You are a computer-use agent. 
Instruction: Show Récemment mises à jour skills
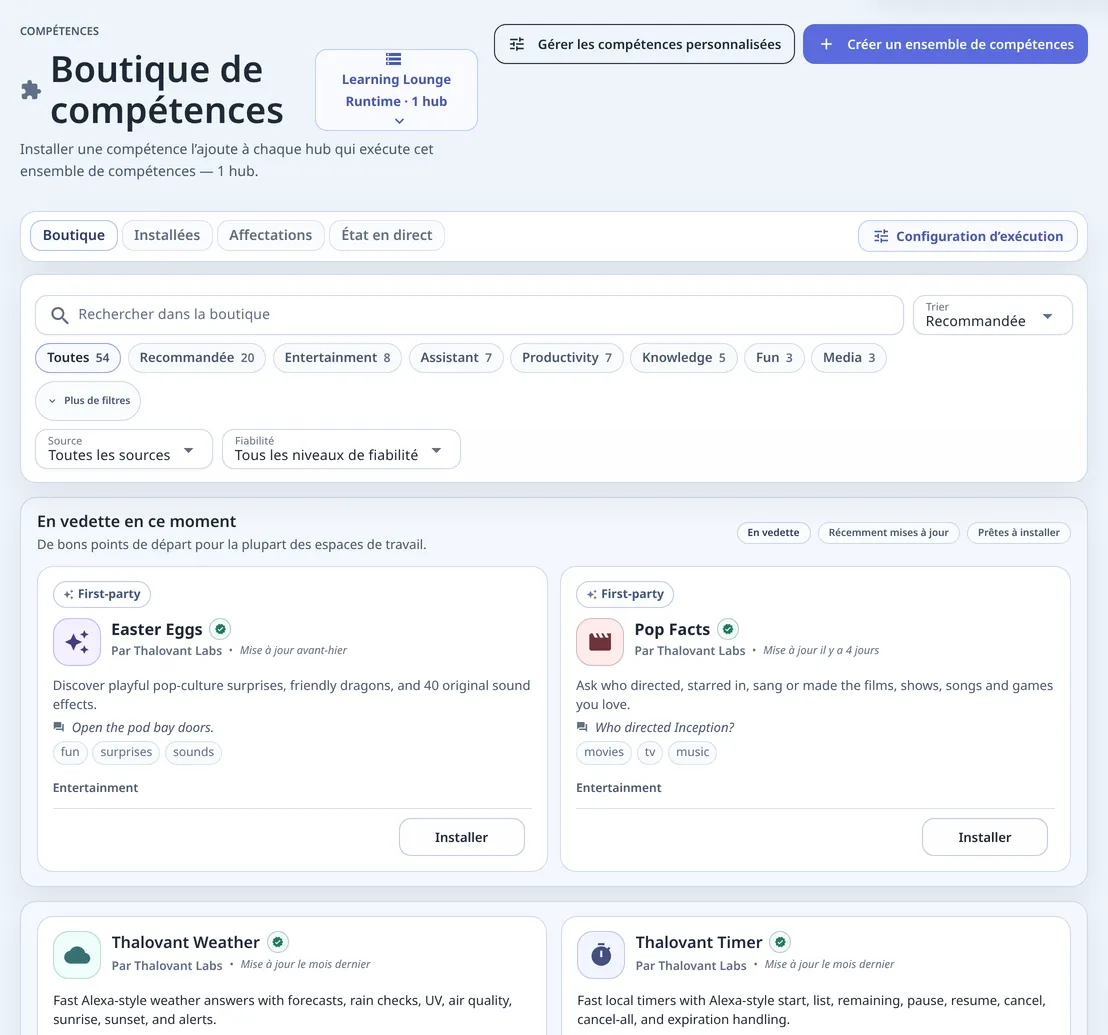coord(888,533)
